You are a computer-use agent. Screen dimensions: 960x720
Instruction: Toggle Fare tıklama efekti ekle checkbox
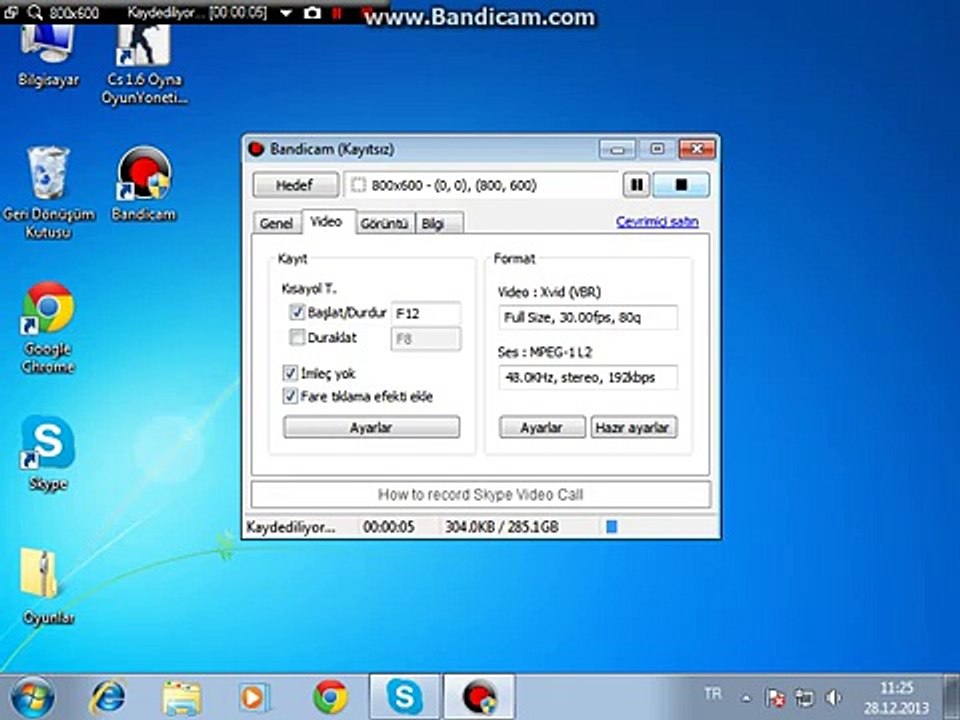coord(290,396)
